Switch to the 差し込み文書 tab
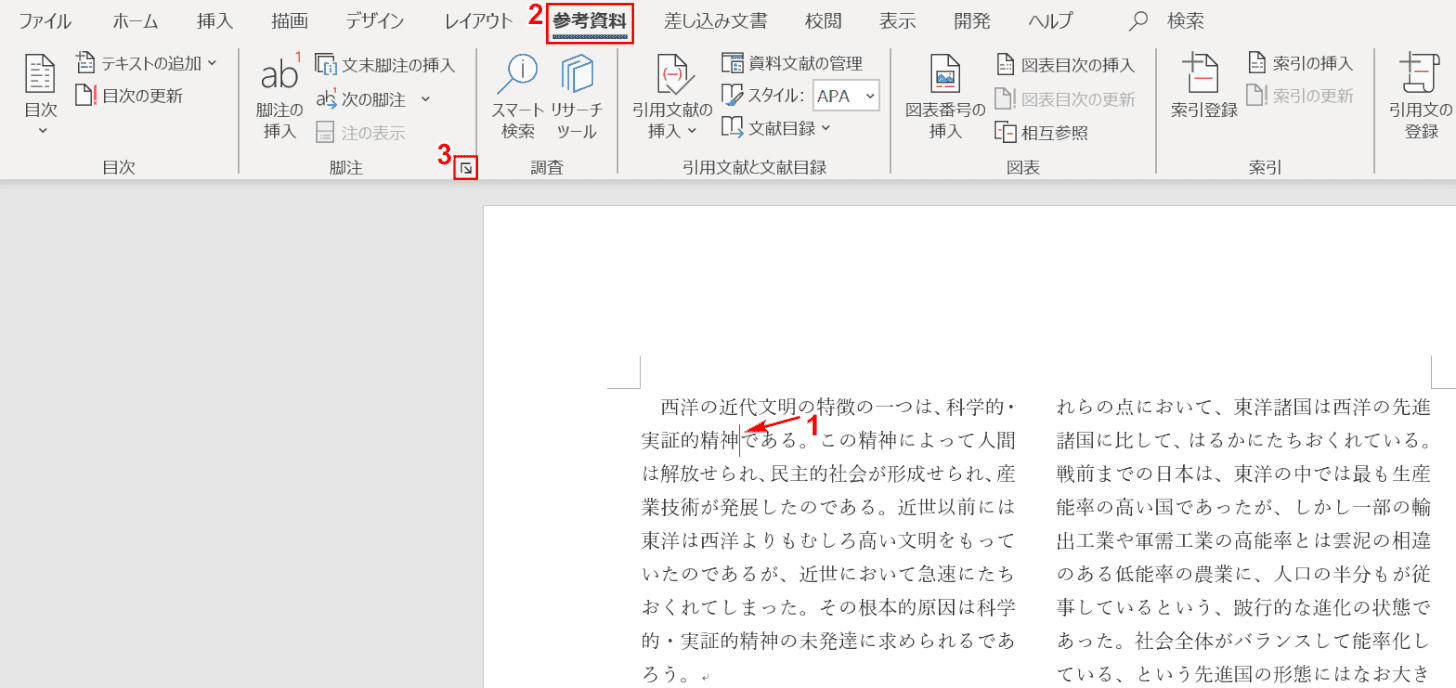This screenshot has height=688, width=1456. pyautogui.click(x=715, y=20)
